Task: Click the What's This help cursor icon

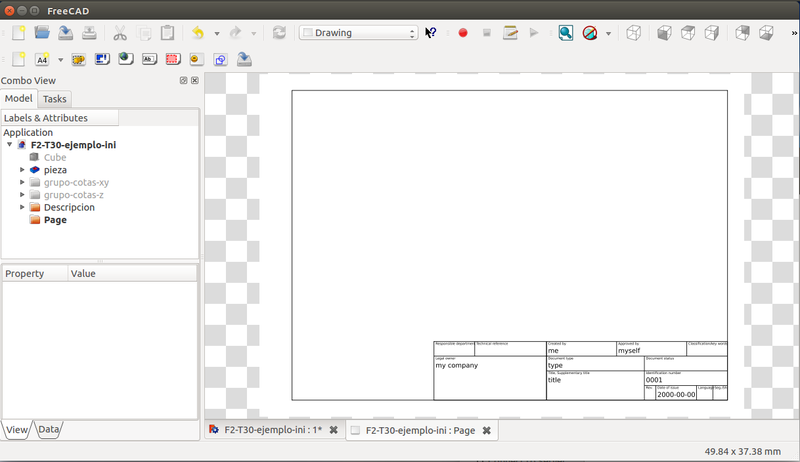Action: pos(431,33)
